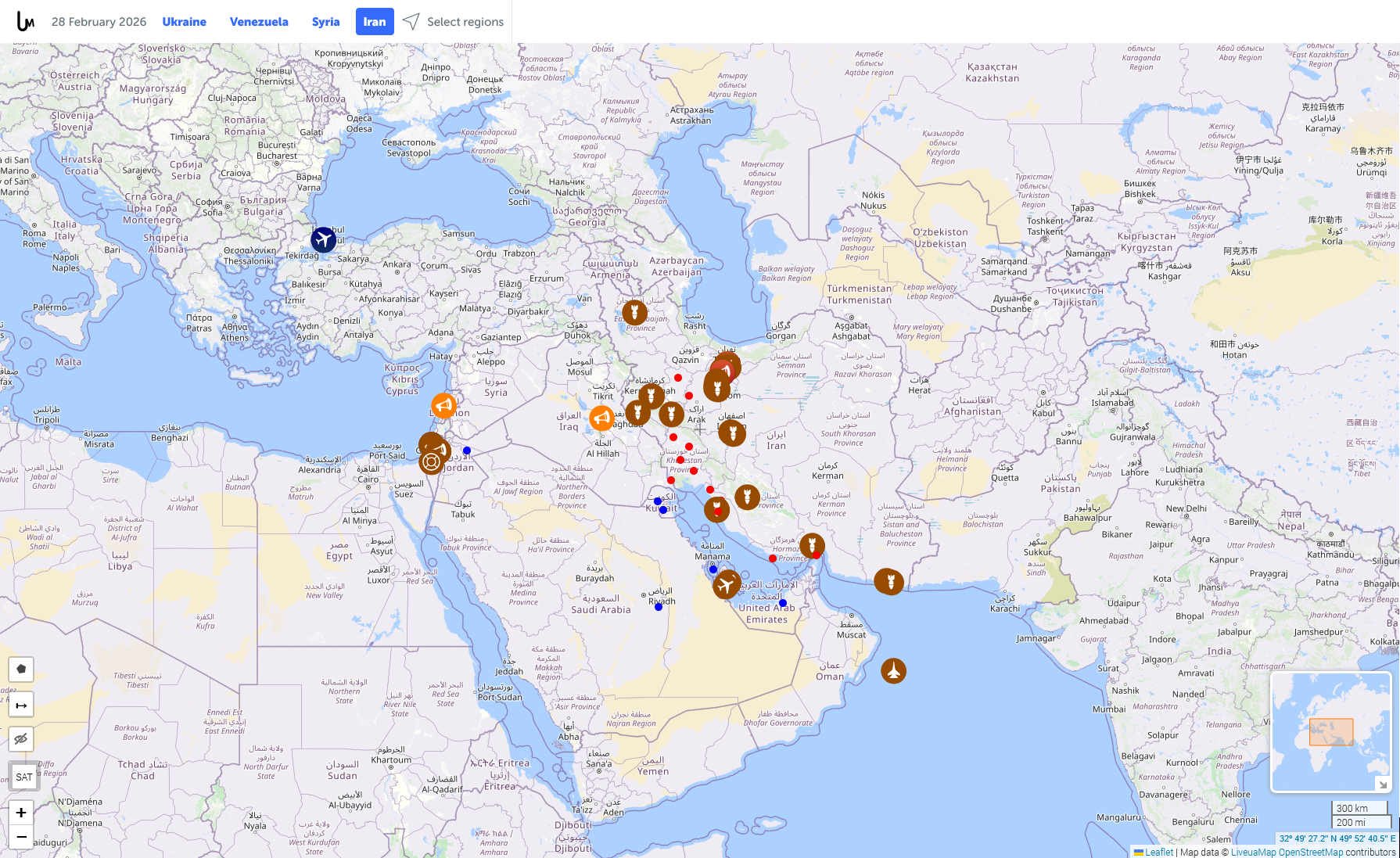
Task: Toggle marker visibility with the crossed-eye icon
Action: (21, 739)
